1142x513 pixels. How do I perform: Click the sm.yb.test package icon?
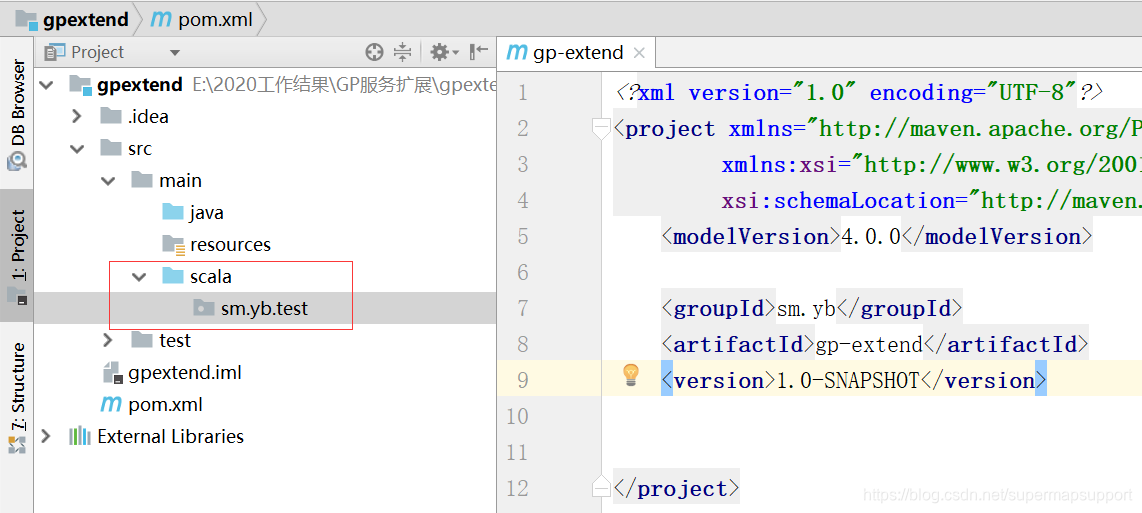[x=204, y=308]
